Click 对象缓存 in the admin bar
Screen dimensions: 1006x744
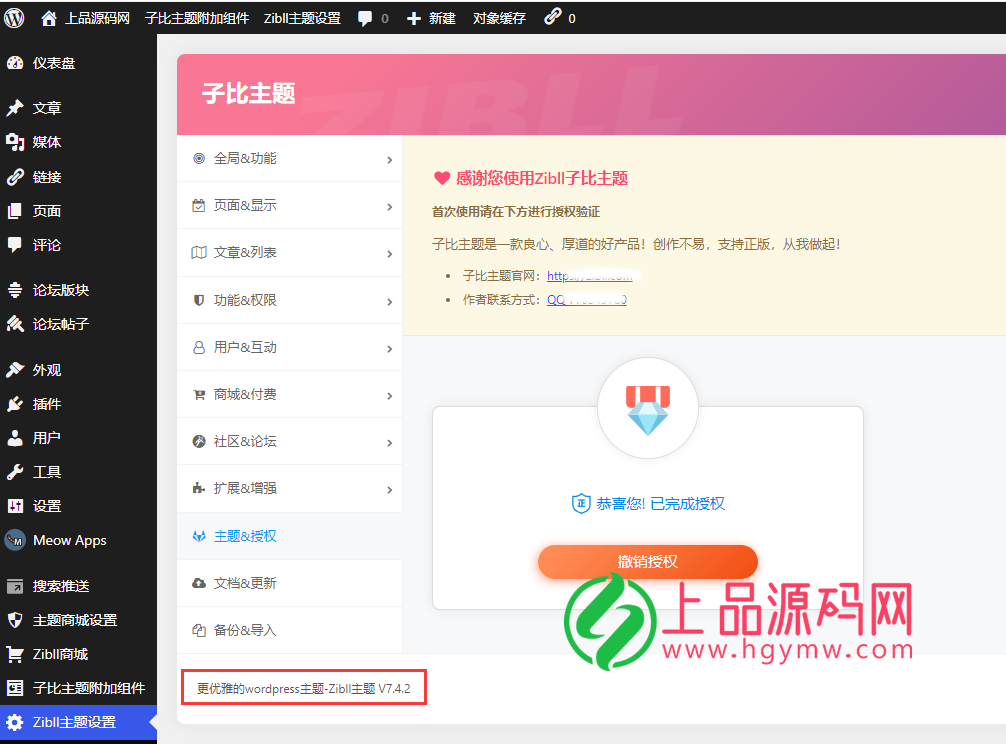point(499,18)
